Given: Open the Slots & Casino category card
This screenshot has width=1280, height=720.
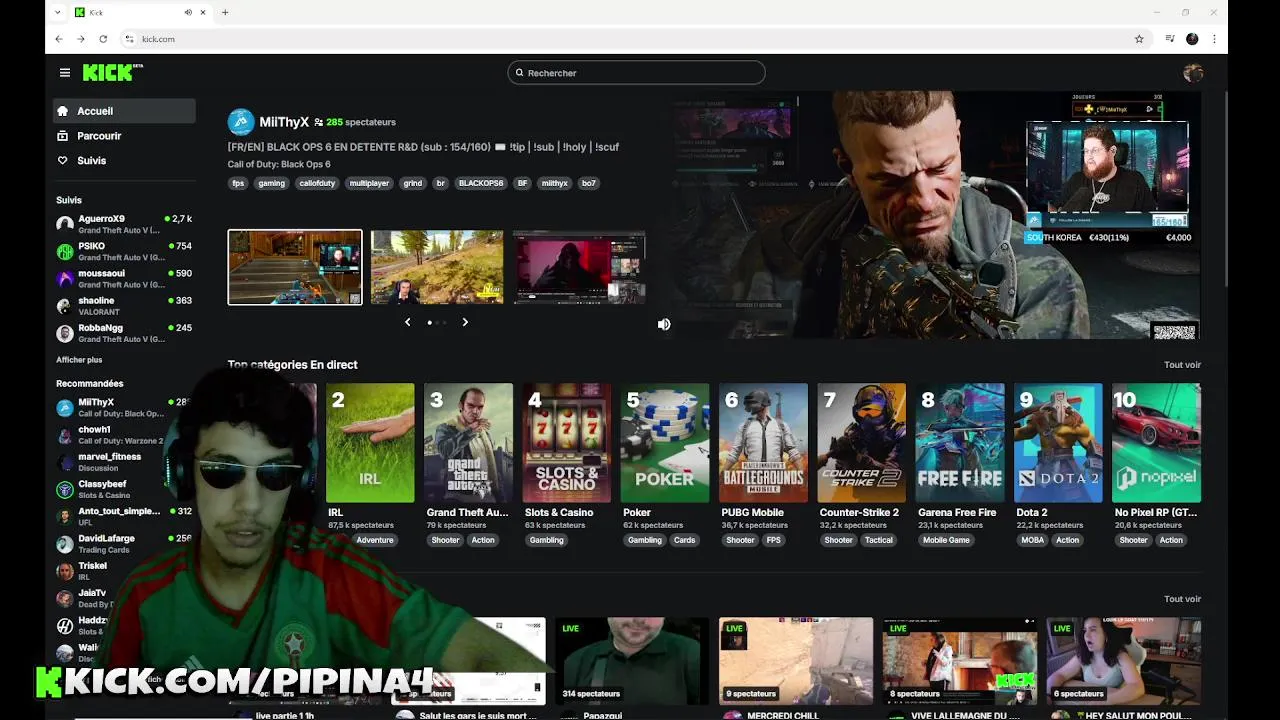Looking at the screenshot, I should tap(567, 443).
